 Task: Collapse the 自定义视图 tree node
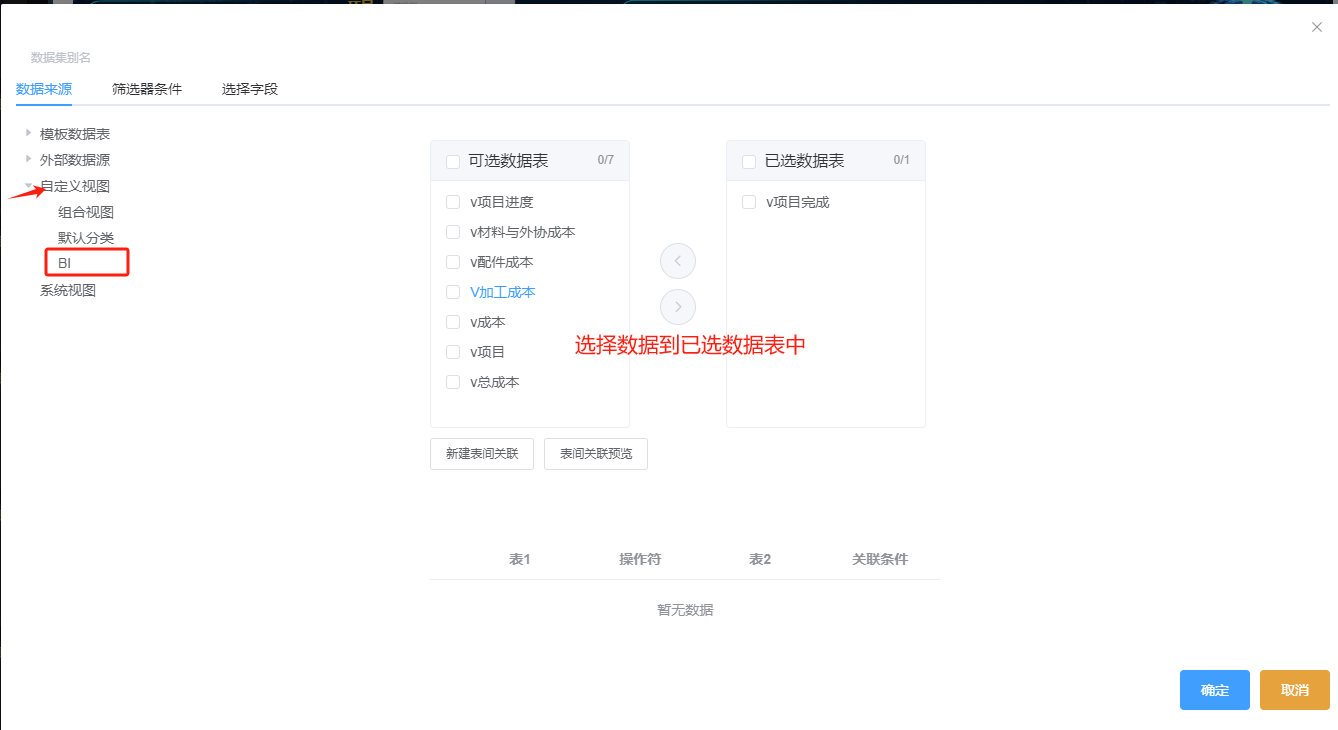(28, 186)
